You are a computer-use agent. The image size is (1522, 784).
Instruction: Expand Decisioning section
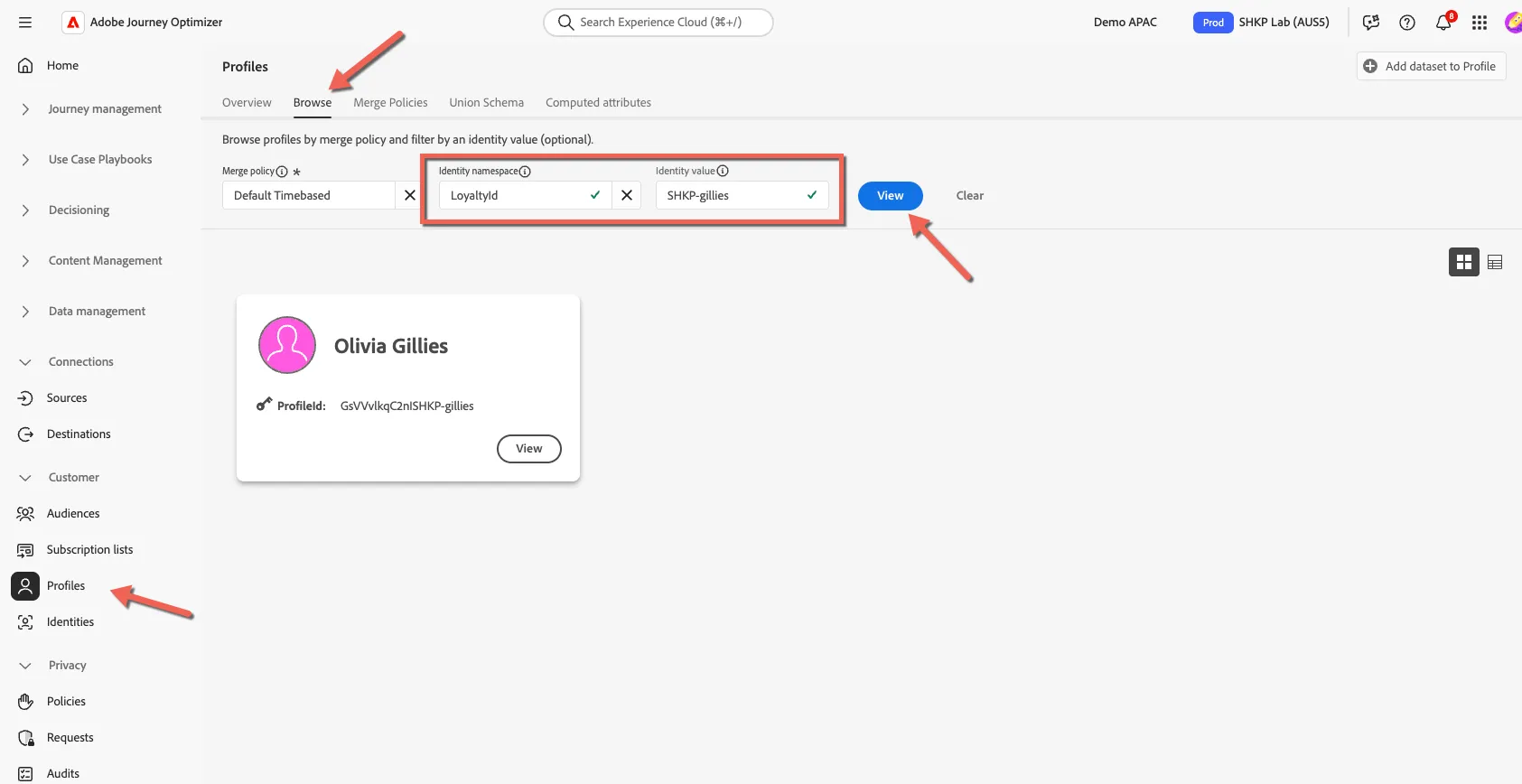[25, 210]
